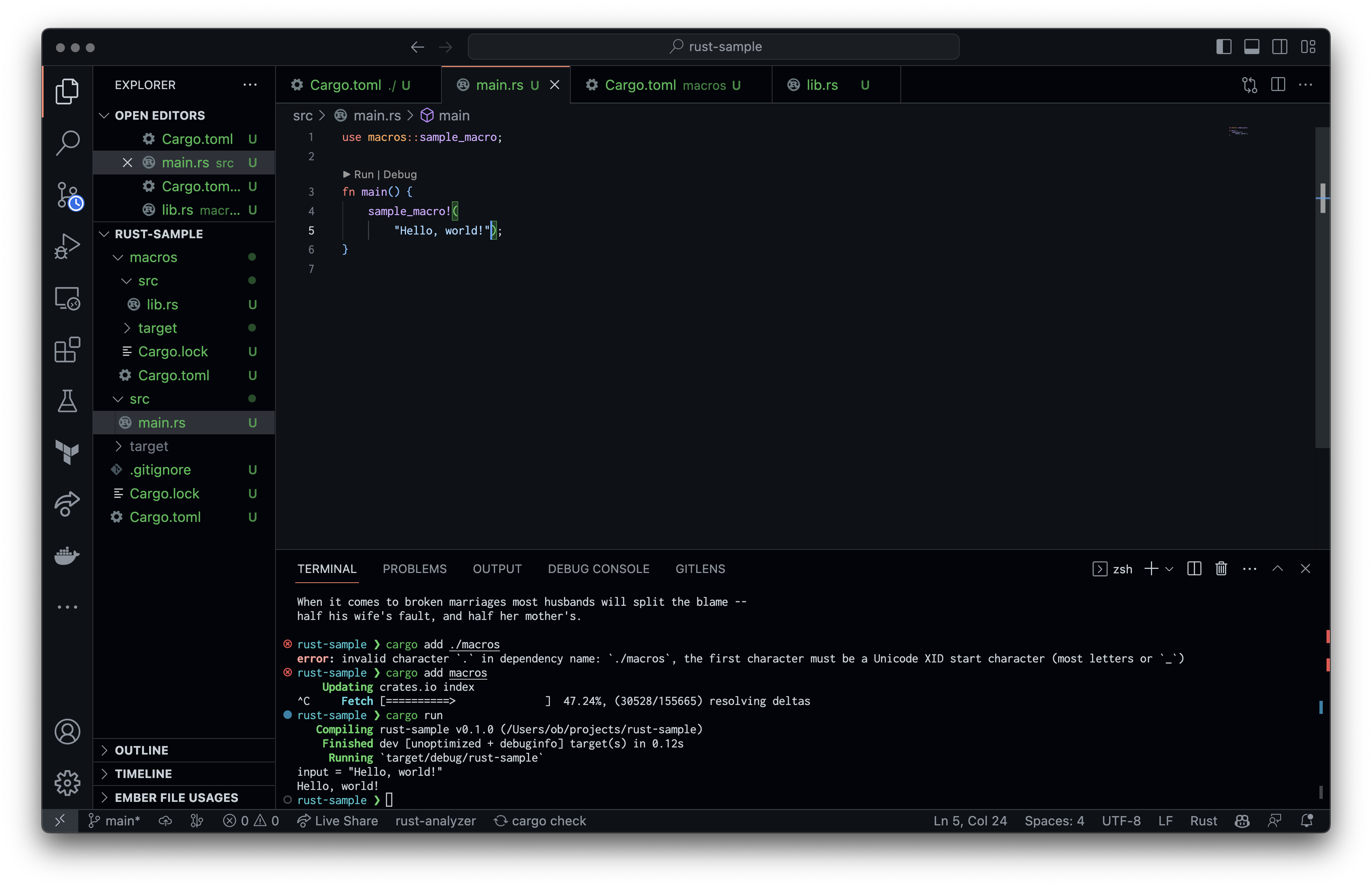
Task: Switch to the PROBLEMS panel tab
Action: [414, 569]
